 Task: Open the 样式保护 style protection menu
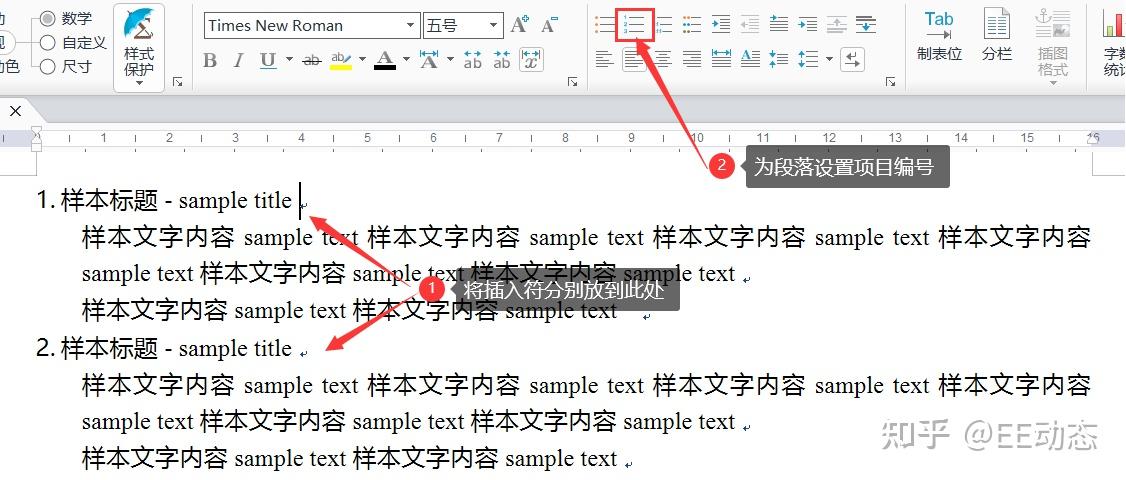click(x=139, y=47)
